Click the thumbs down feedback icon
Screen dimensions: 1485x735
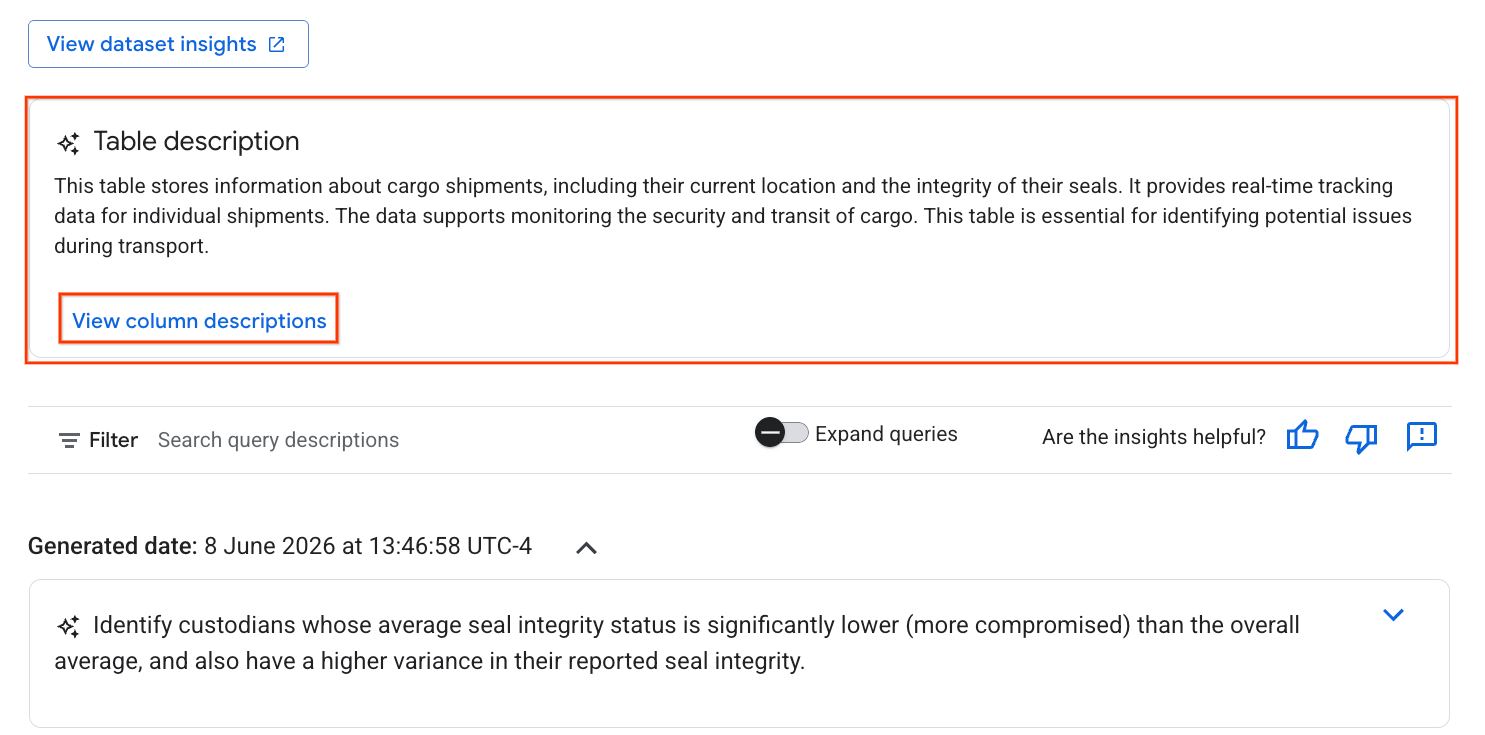1361,437
